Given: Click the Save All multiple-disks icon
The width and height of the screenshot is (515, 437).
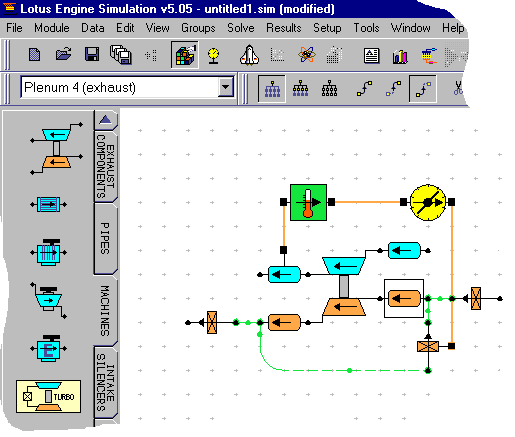Looking at the screenshot, I should pyautogui.click(x=121, y=55).
